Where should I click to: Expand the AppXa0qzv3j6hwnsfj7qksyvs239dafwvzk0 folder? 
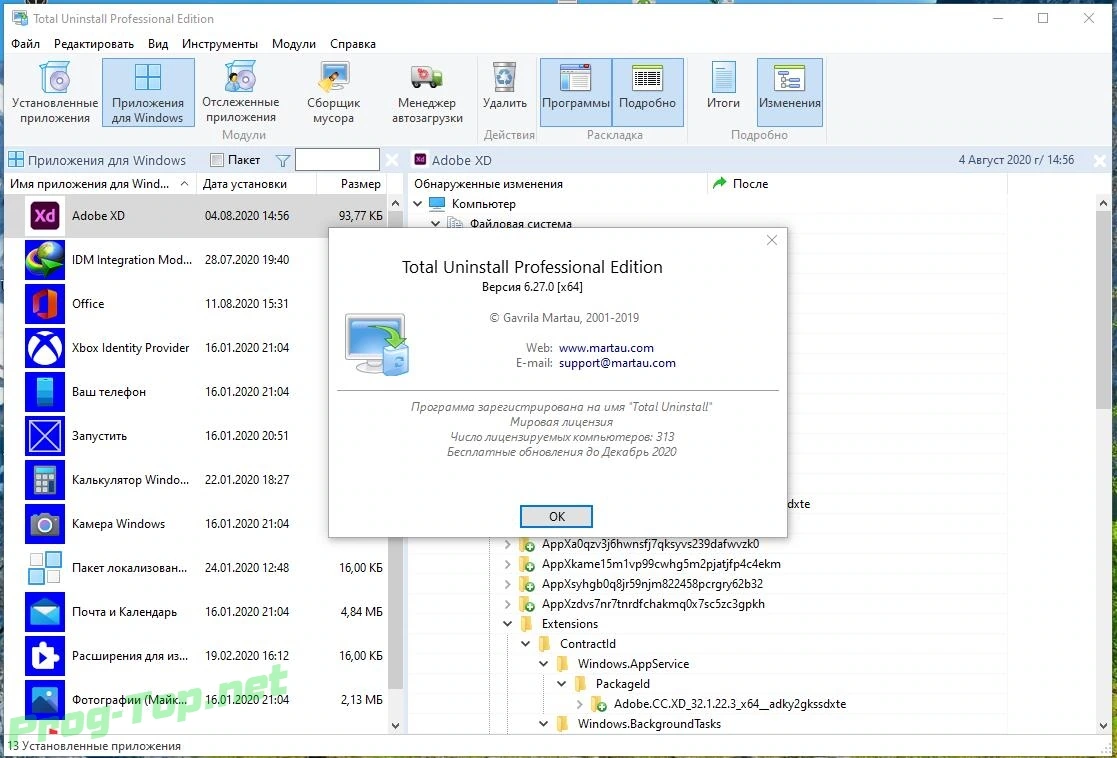(x=507, y=544)
